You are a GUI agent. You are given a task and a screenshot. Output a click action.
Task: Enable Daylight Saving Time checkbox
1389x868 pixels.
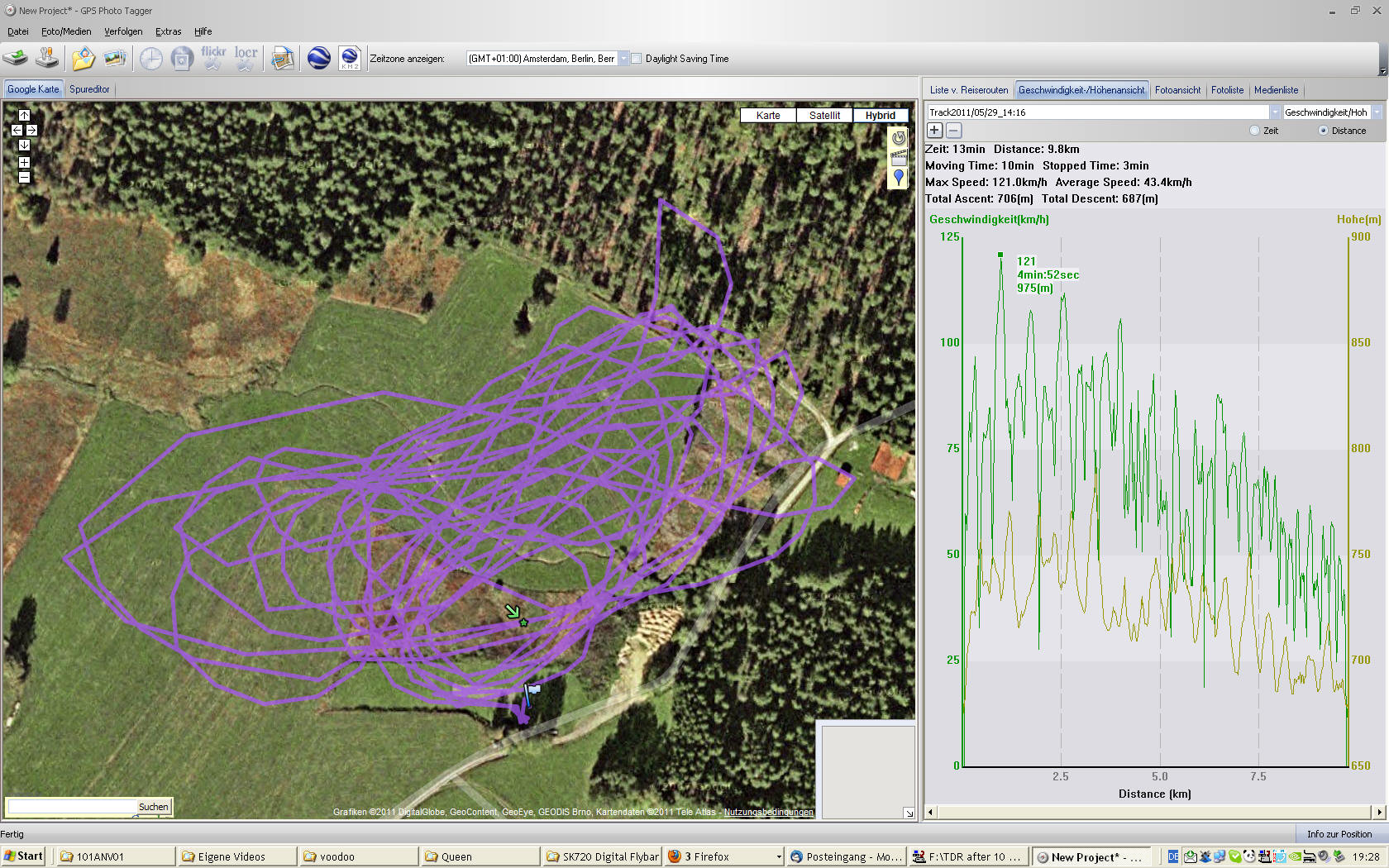tap(636, 59)
